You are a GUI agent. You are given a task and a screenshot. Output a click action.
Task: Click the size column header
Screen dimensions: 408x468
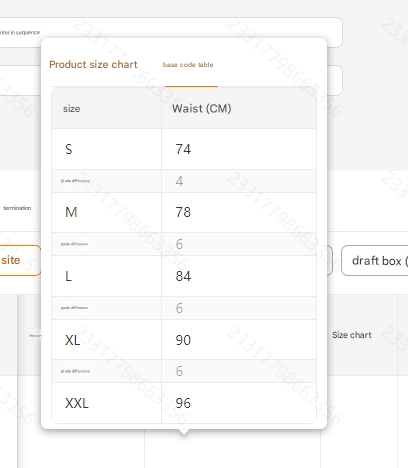[x=72, y=109]
